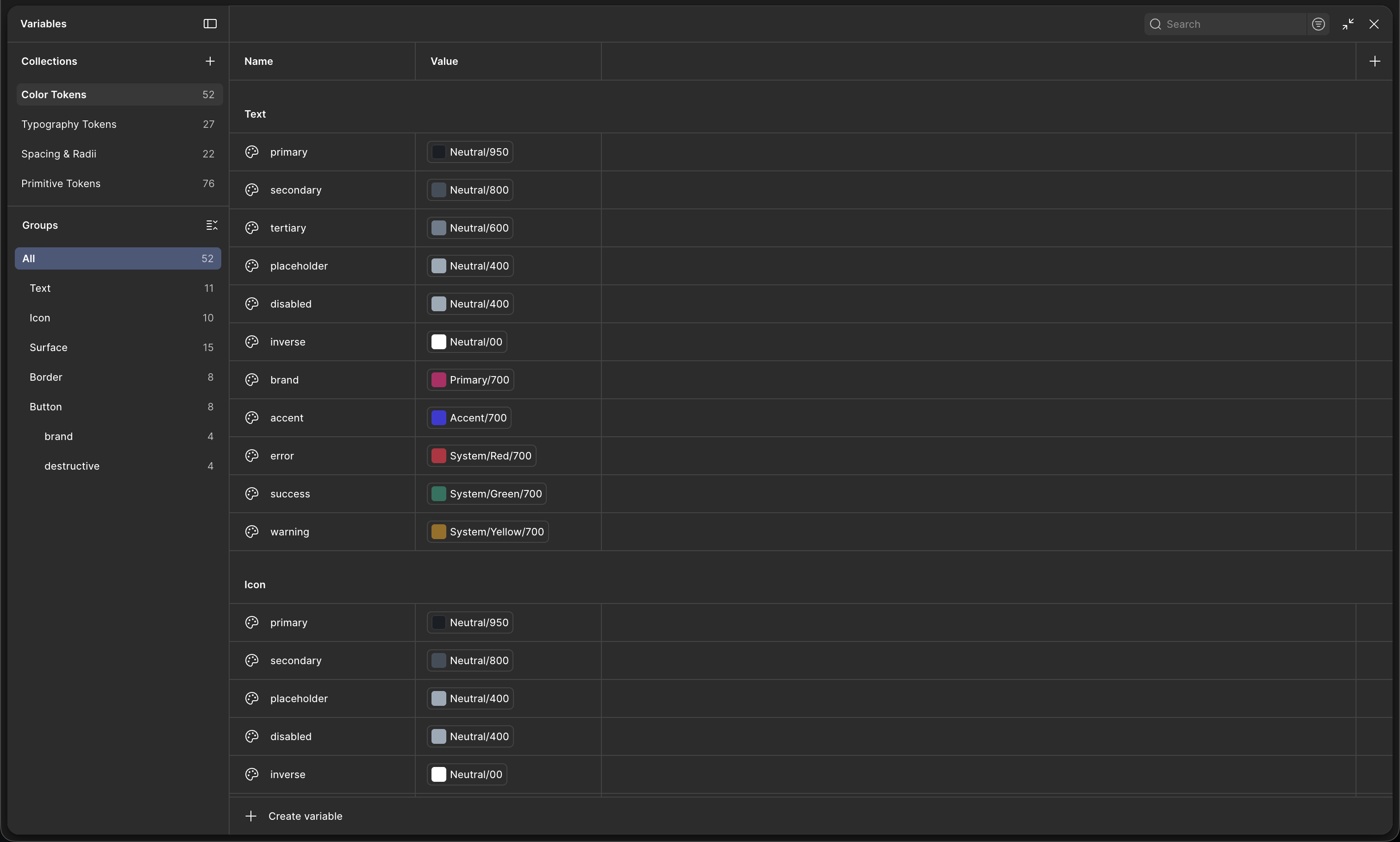Screen dimensions: 1400x842
Task: Click palette icon of Icon inverse row
Action: 252,775
